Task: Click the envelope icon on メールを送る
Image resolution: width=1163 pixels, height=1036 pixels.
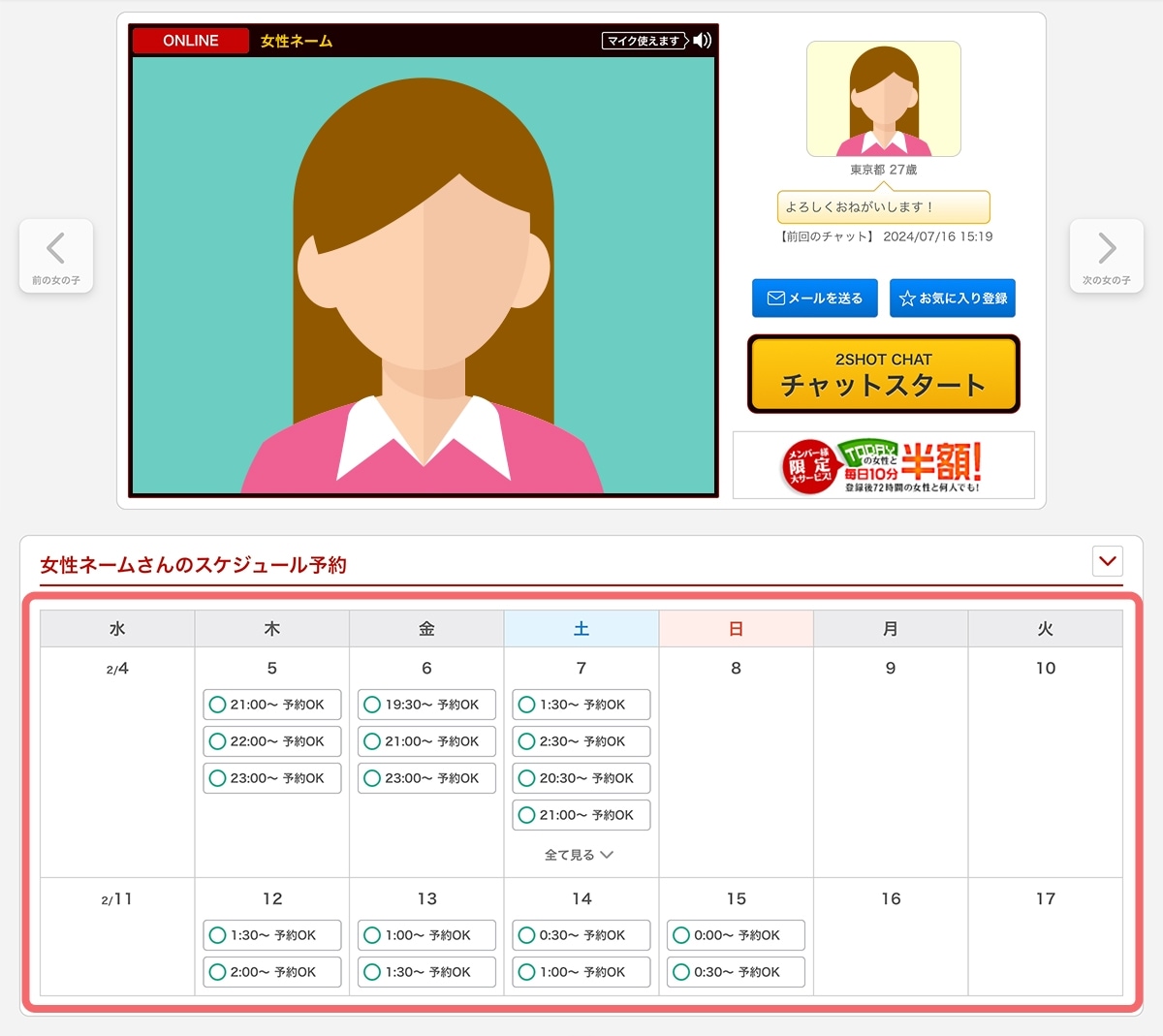Action: (775, 298)
